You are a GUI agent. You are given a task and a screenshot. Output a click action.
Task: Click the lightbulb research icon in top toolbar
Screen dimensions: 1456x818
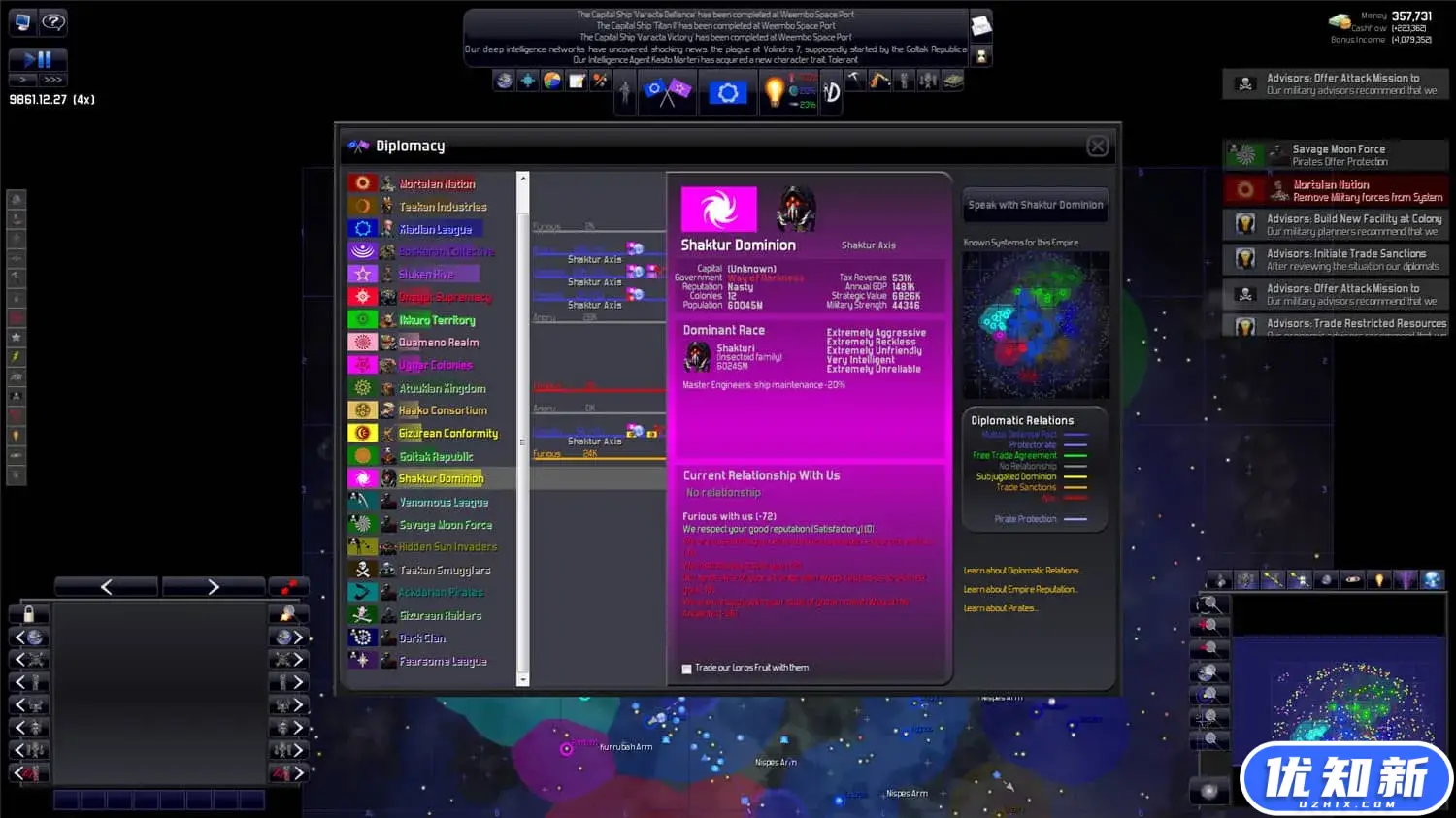[x=774, y=92]
